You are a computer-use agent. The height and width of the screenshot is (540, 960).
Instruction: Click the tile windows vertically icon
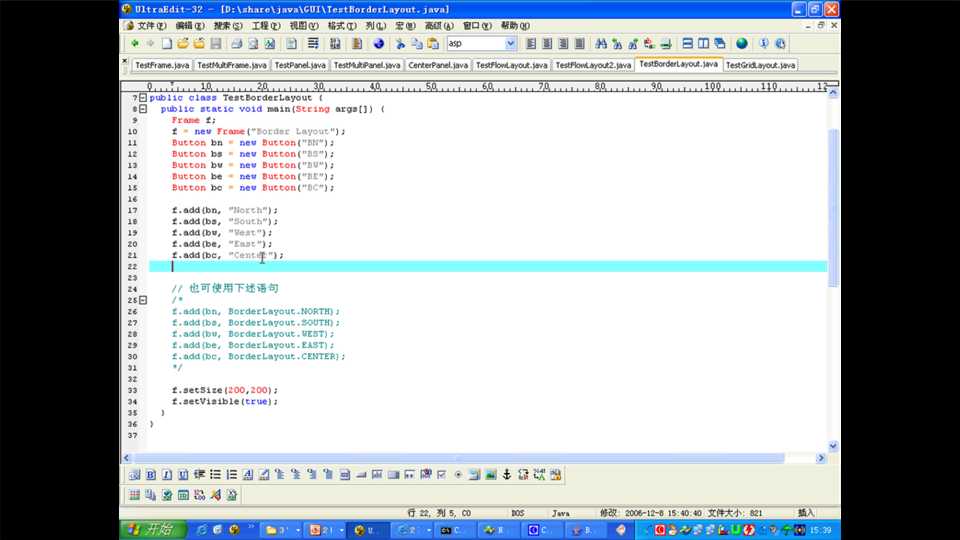703,43
